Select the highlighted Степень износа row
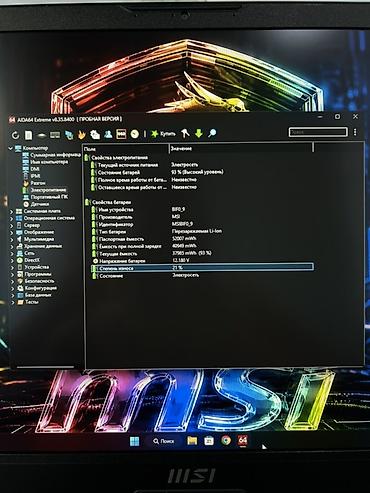Viewport: 370px width, 493px height. pos(202,268)
